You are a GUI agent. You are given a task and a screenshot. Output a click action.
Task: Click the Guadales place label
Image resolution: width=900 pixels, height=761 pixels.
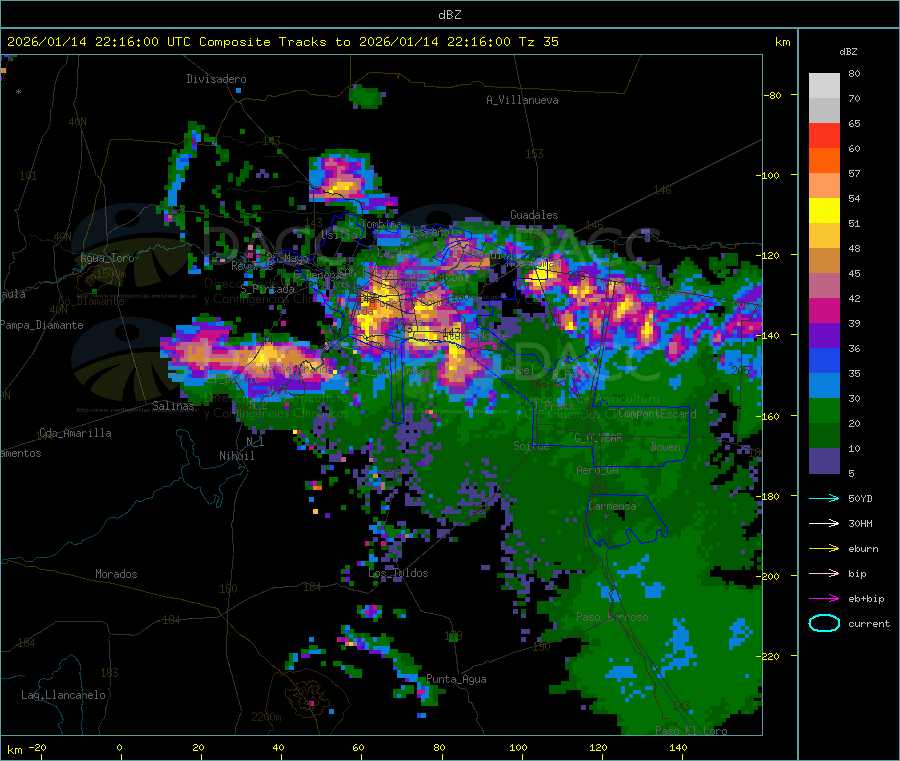coord(534,215)
